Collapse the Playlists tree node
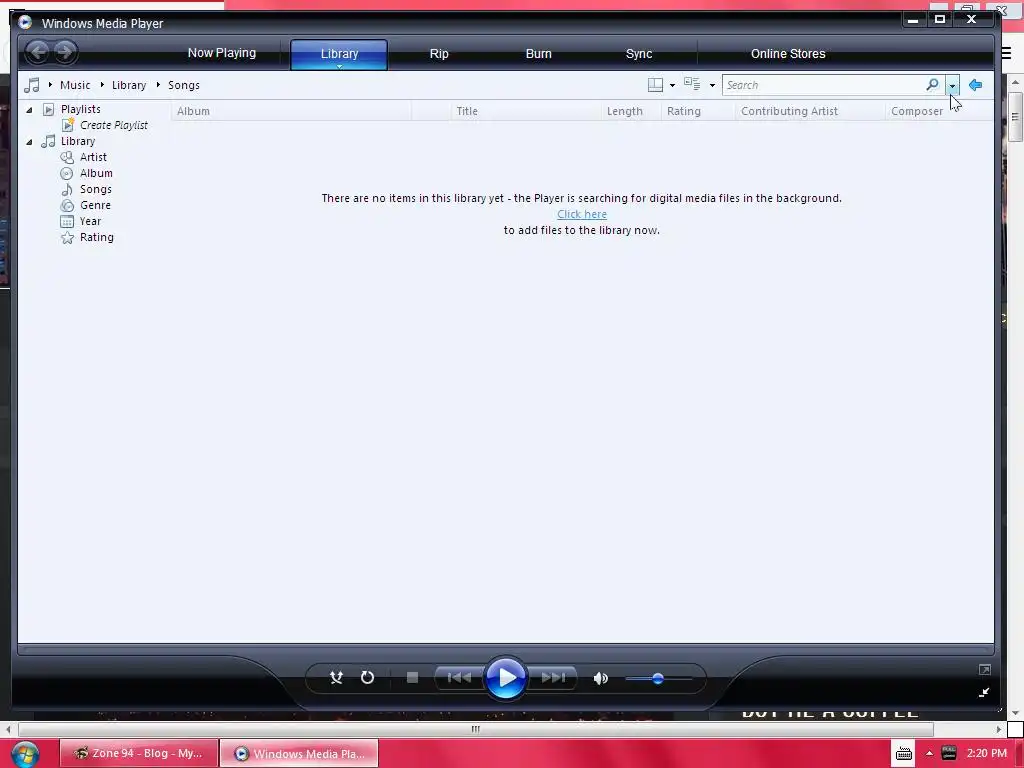The image size is (1024, 768). tap(29, 110)
